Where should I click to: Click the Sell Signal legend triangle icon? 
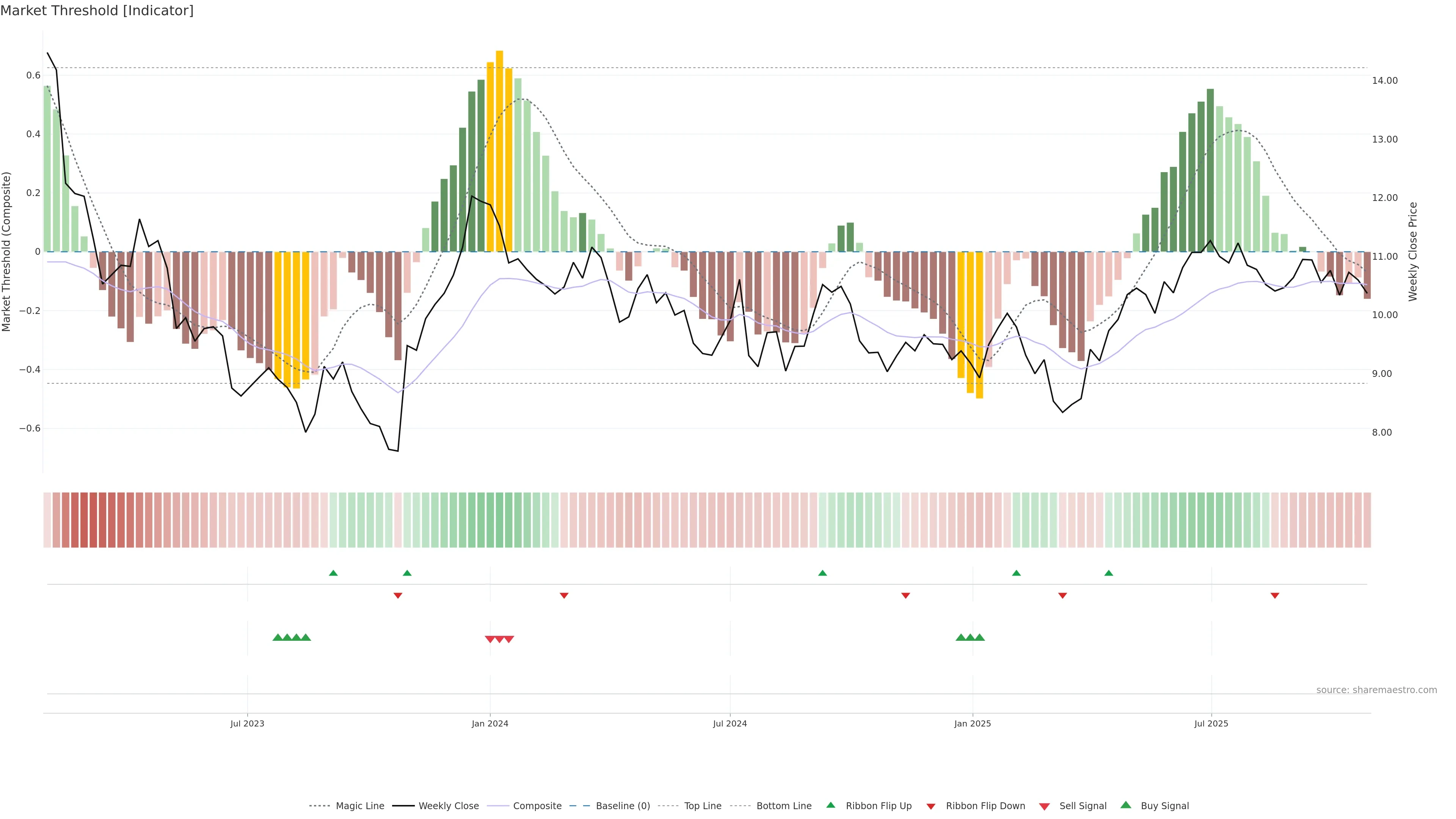pyautogui.click(x=1044, y=806)
